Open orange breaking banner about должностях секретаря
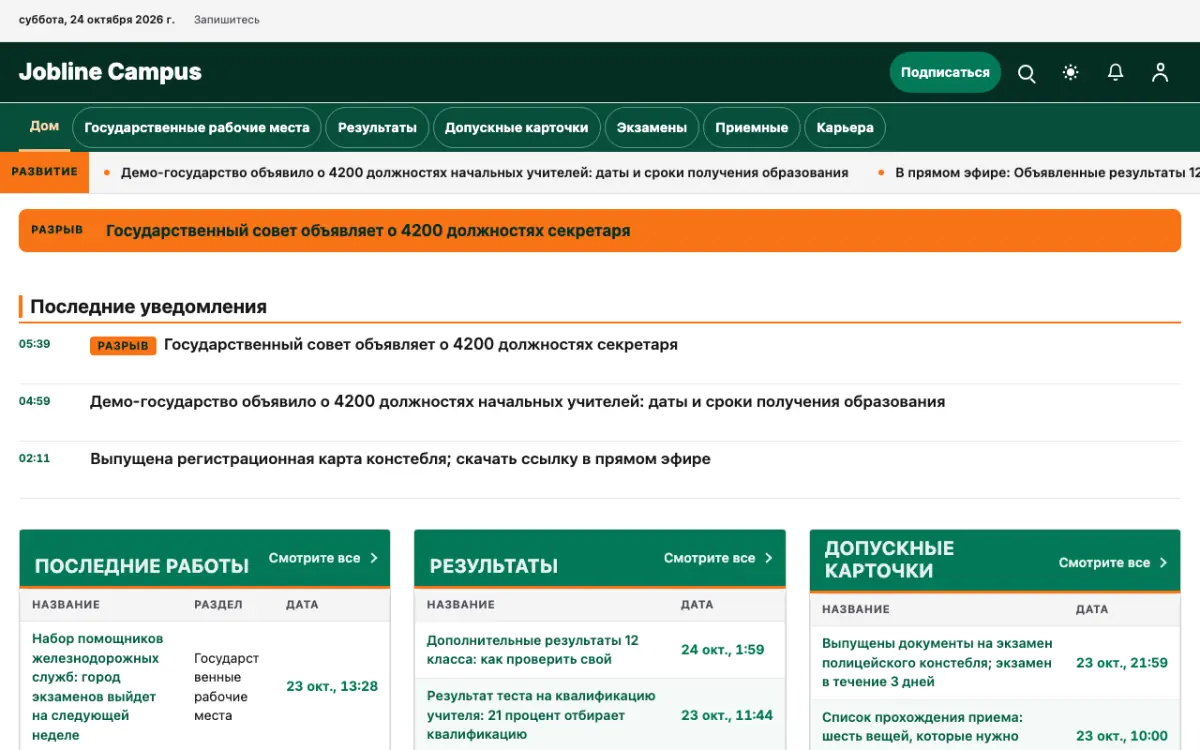This screenshot has height=750, width=1200. [x=600, y=230]
